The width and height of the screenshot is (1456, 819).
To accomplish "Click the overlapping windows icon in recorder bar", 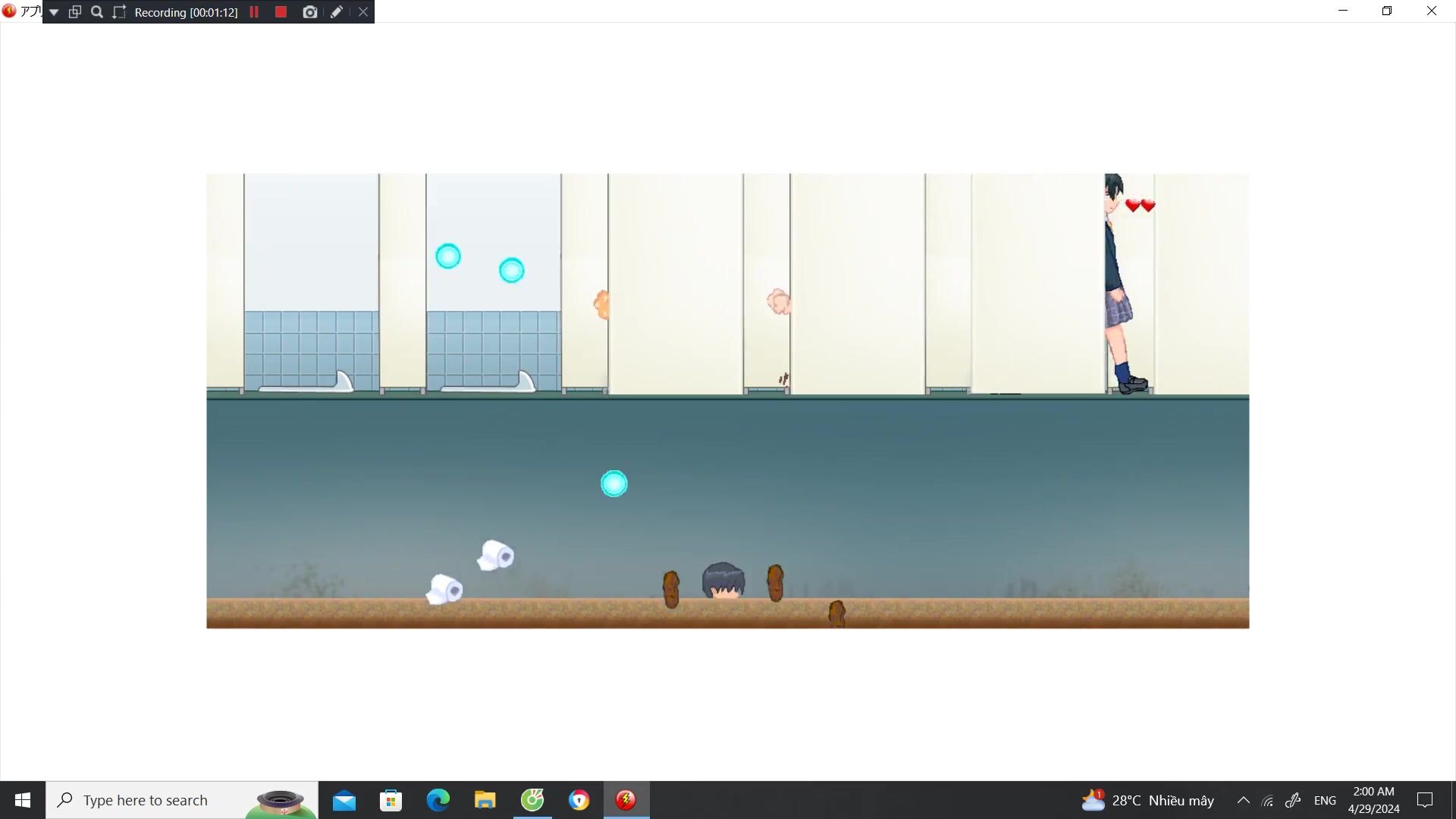I will pyautogui.click(x=75, y=12).
